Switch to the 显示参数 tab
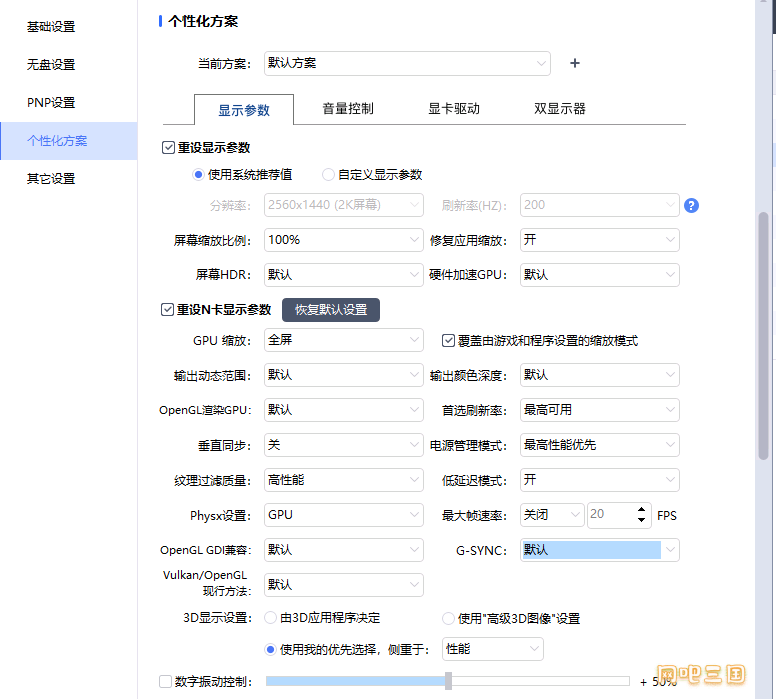Image resolution: width=776 pixels, height=699 pixels. [x=244, y=110]
